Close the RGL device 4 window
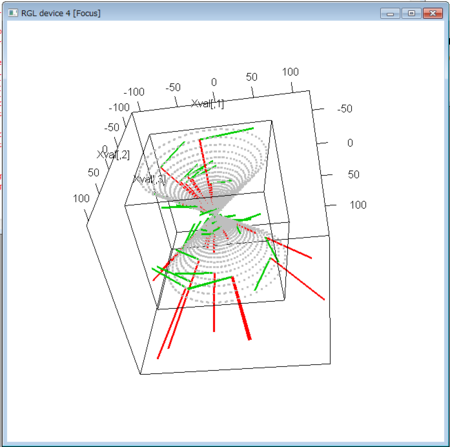450x447 pixels. click(x=433, y=13)
